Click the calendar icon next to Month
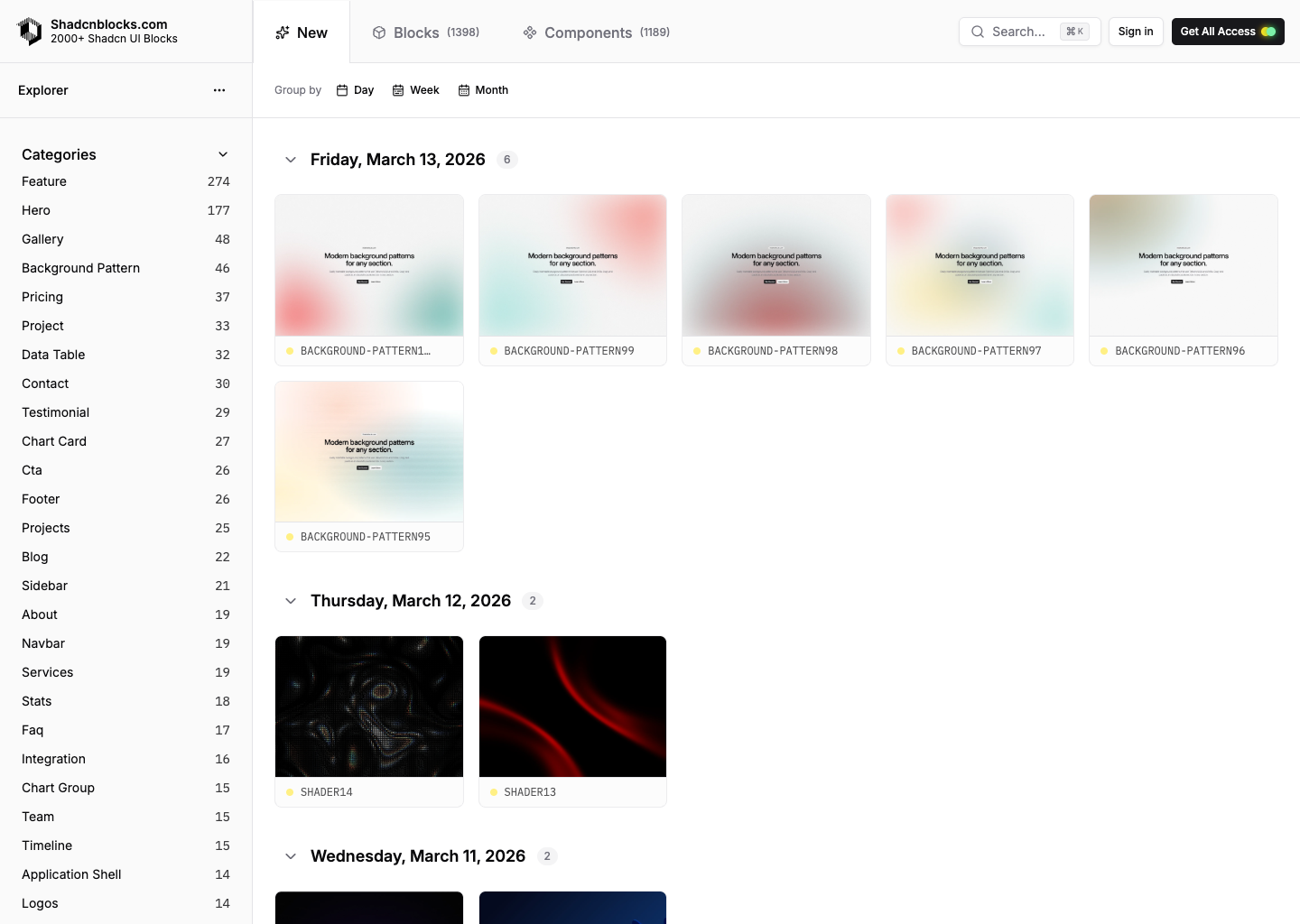 (464, 90)
